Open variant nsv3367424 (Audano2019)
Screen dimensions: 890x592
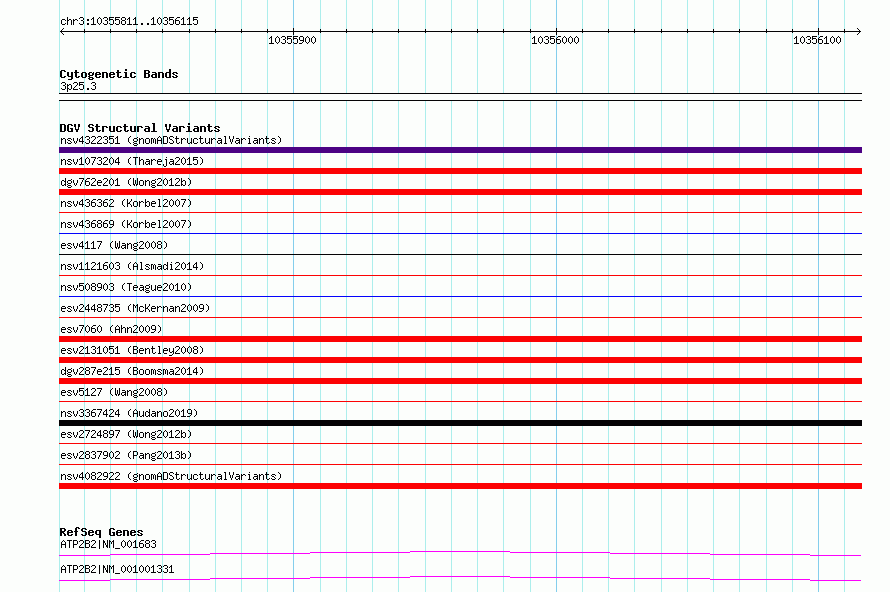(x=129, y=413)
